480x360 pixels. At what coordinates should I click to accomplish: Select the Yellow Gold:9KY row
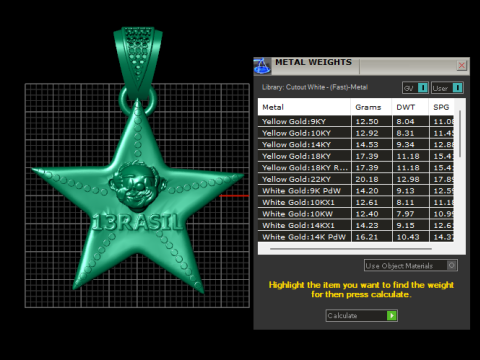coord(356,121)
